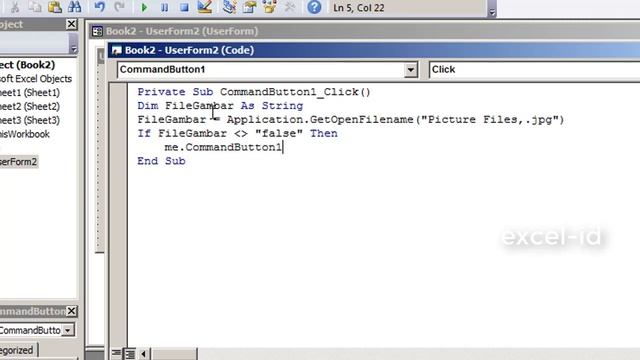
Task: Click the Toolbox hammer-and-wrench icon
Action: click(x=289, y=7)
